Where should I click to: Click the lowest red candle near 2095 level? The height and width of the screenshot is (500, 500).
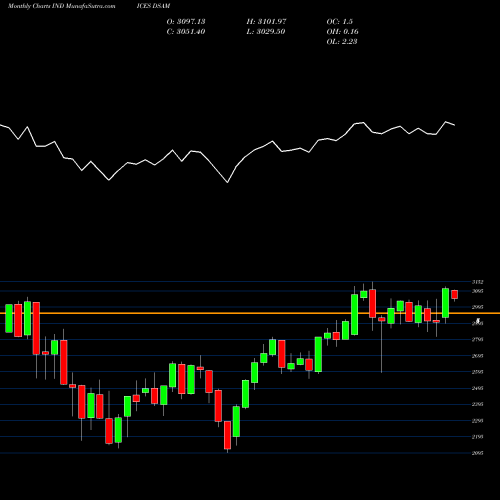(227, 435)
